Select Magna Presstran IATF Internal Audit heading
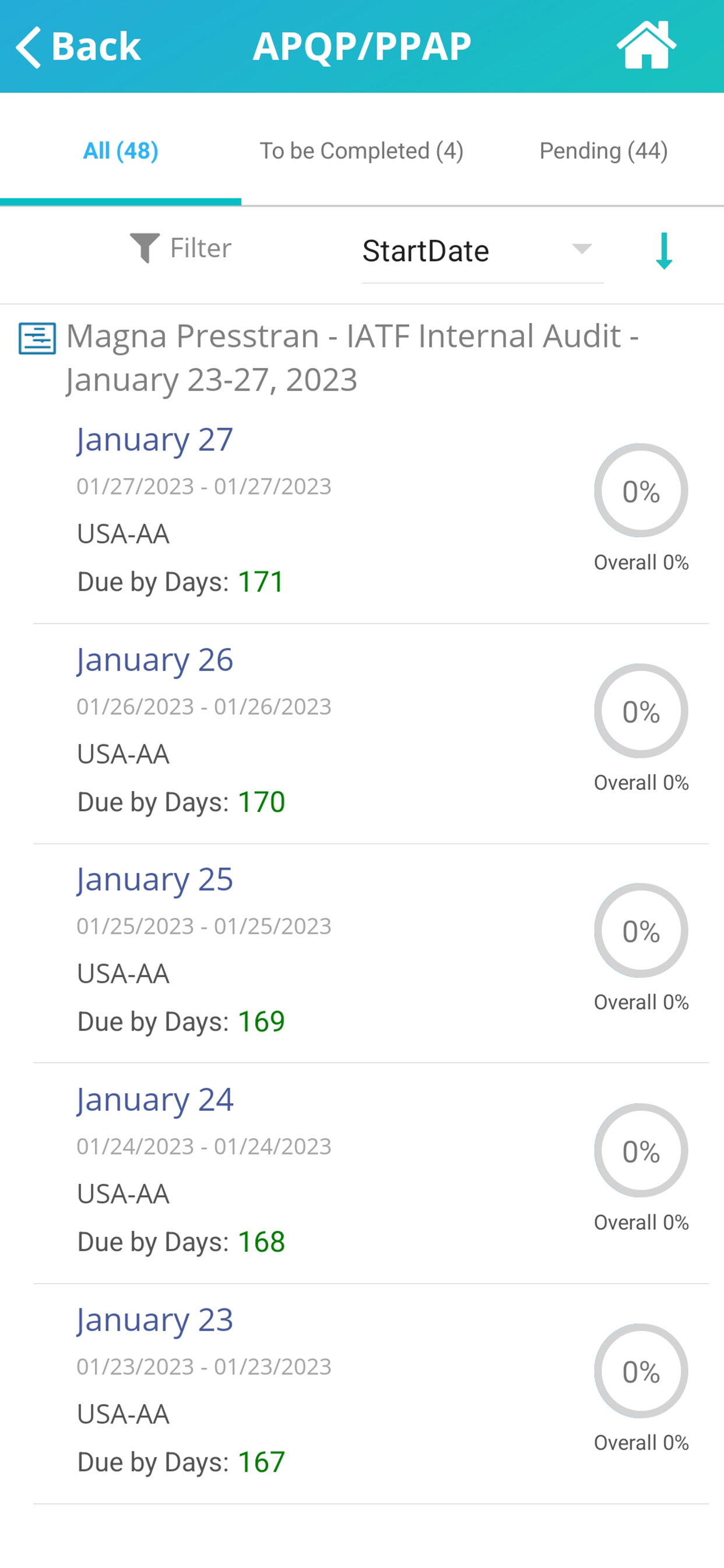Image resolution: width=724 pixels, height=1568 pixels. click(x=353, y=358)
